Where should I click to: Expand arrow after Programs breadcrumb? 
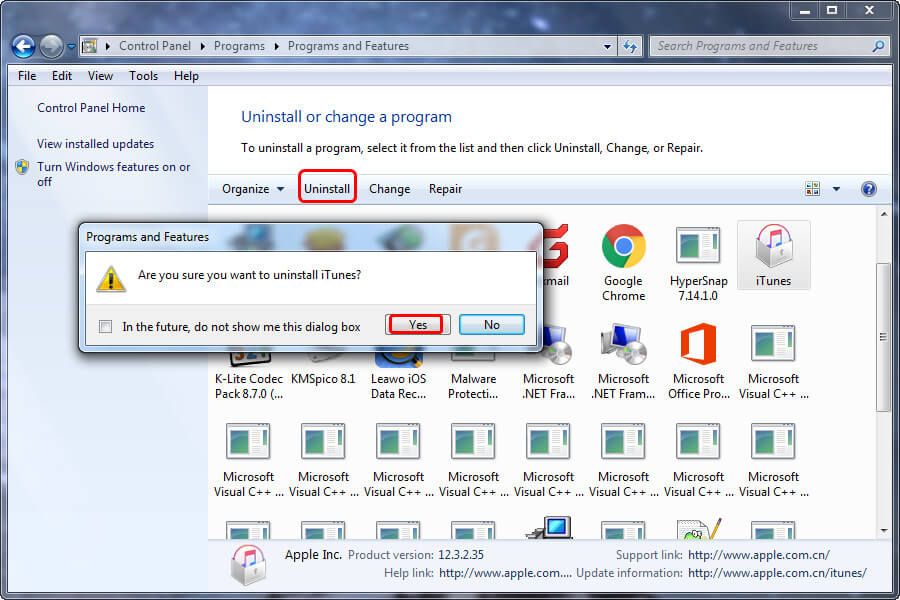click(277, 46)
